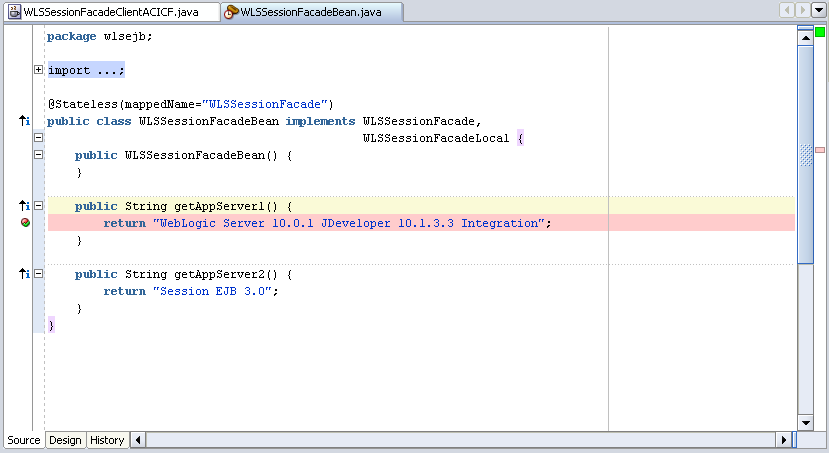This screenshot has width=829, height=453.
Task: Click the "WLSSessionFacade" mappedName string
Action: click(264, 104)
